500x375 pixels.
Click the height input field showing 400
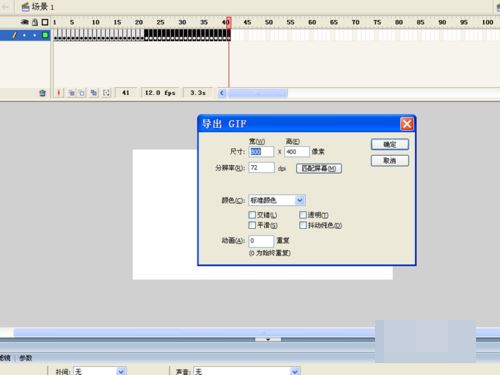[297, 152]
